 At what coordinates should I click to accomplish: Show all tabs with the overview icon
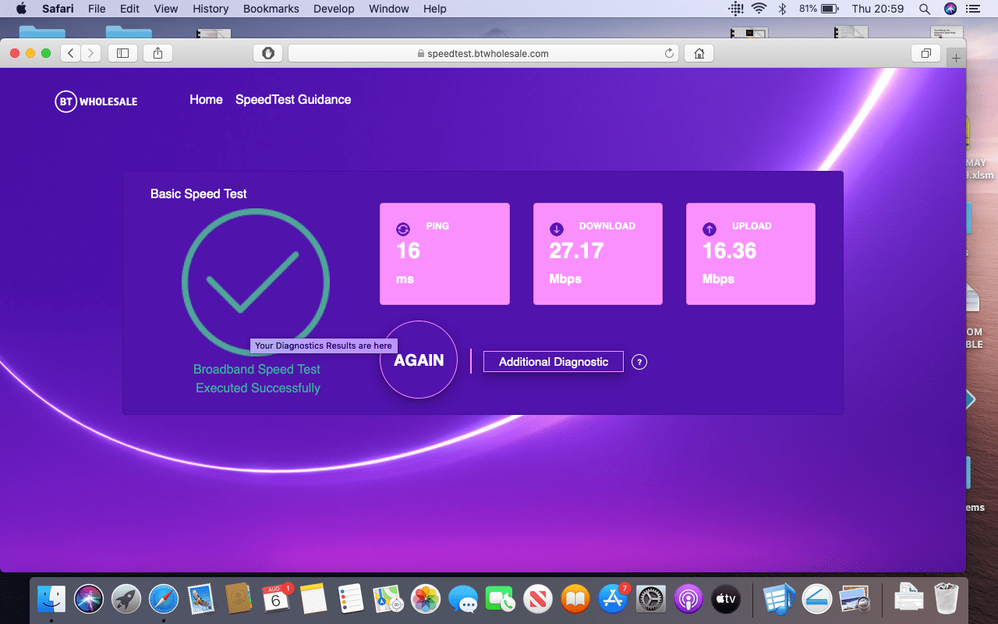click(x=926, y=53)
